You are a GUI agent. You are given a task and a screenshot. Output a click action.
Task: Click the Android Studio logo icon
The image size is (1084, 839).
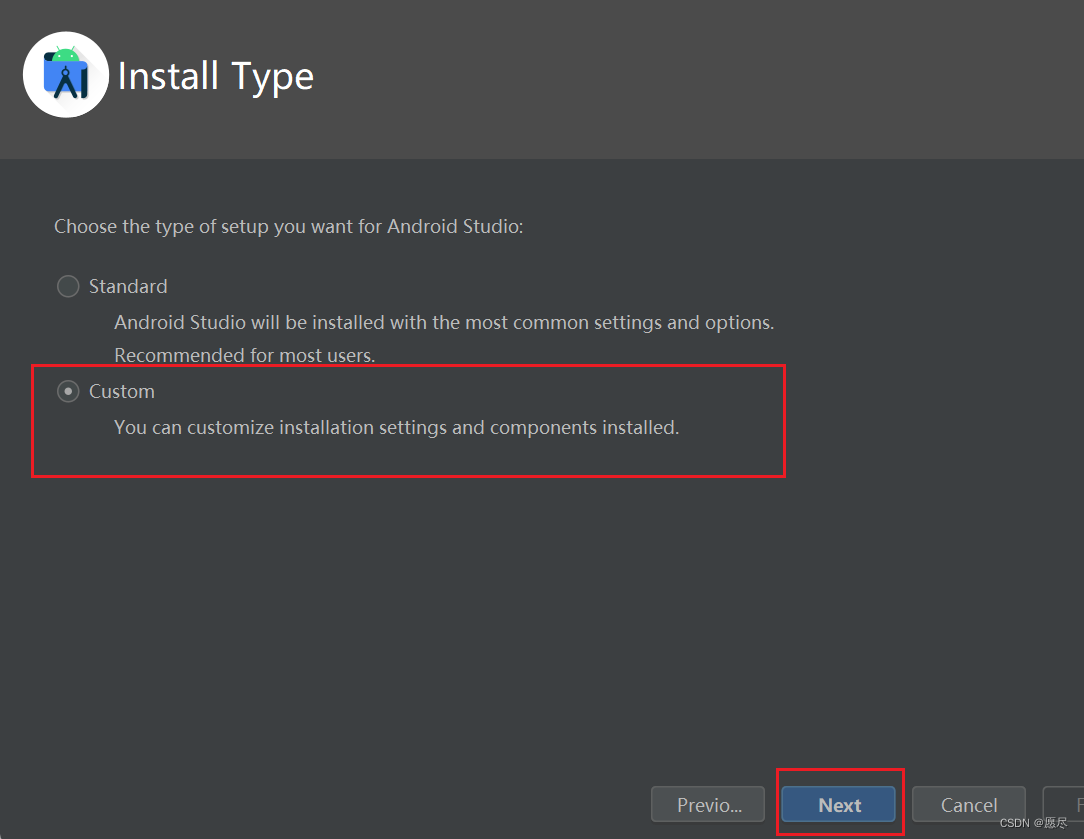click(65, 74)
